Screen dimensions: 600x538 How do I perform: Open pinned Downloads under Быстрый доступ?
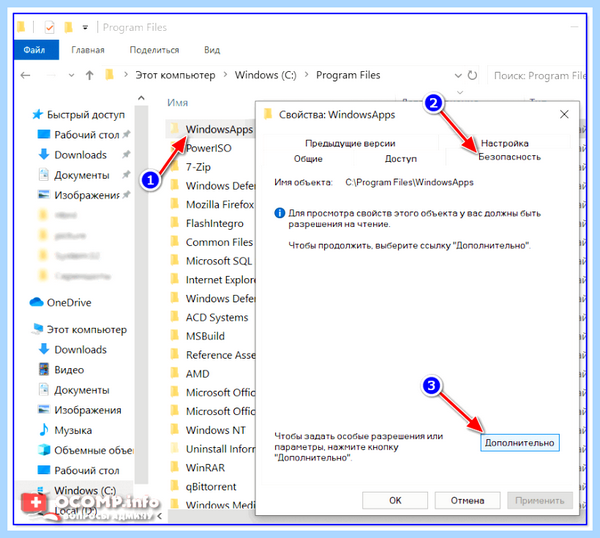click(x=84, y=155)
